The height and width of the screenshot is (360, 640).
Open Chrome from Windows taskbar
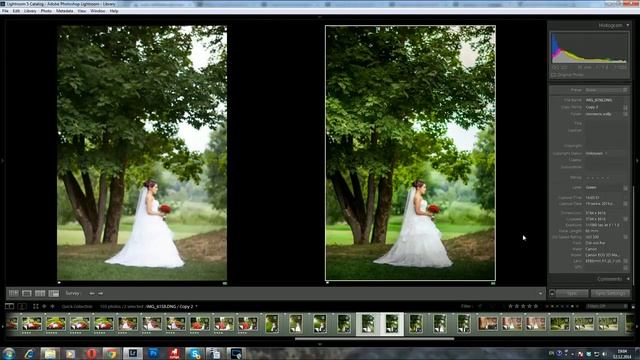click(x=111, y=353)
